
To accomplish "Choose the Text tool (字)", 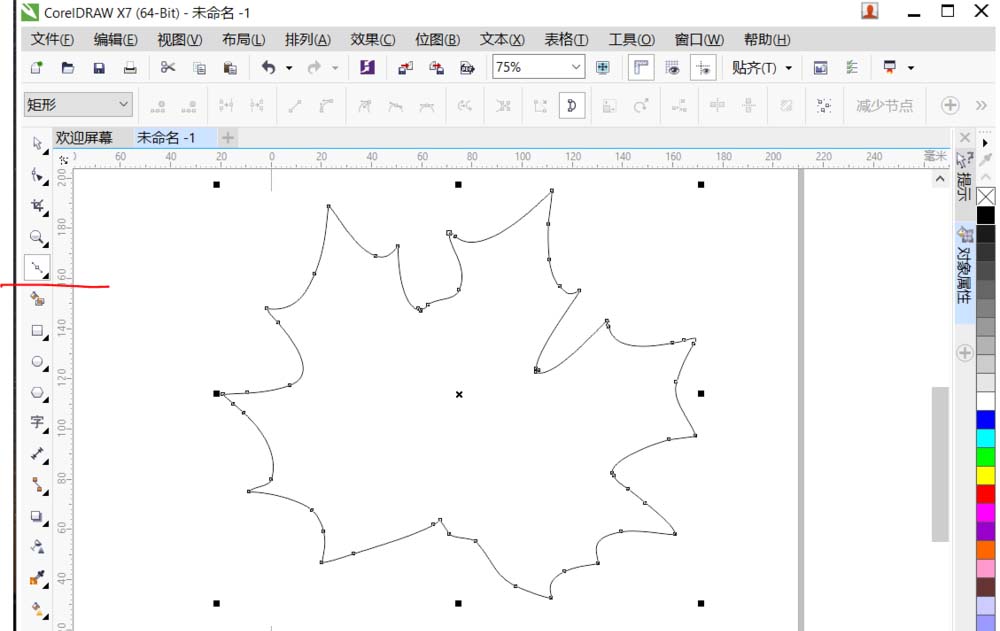I will pos(37,422).
